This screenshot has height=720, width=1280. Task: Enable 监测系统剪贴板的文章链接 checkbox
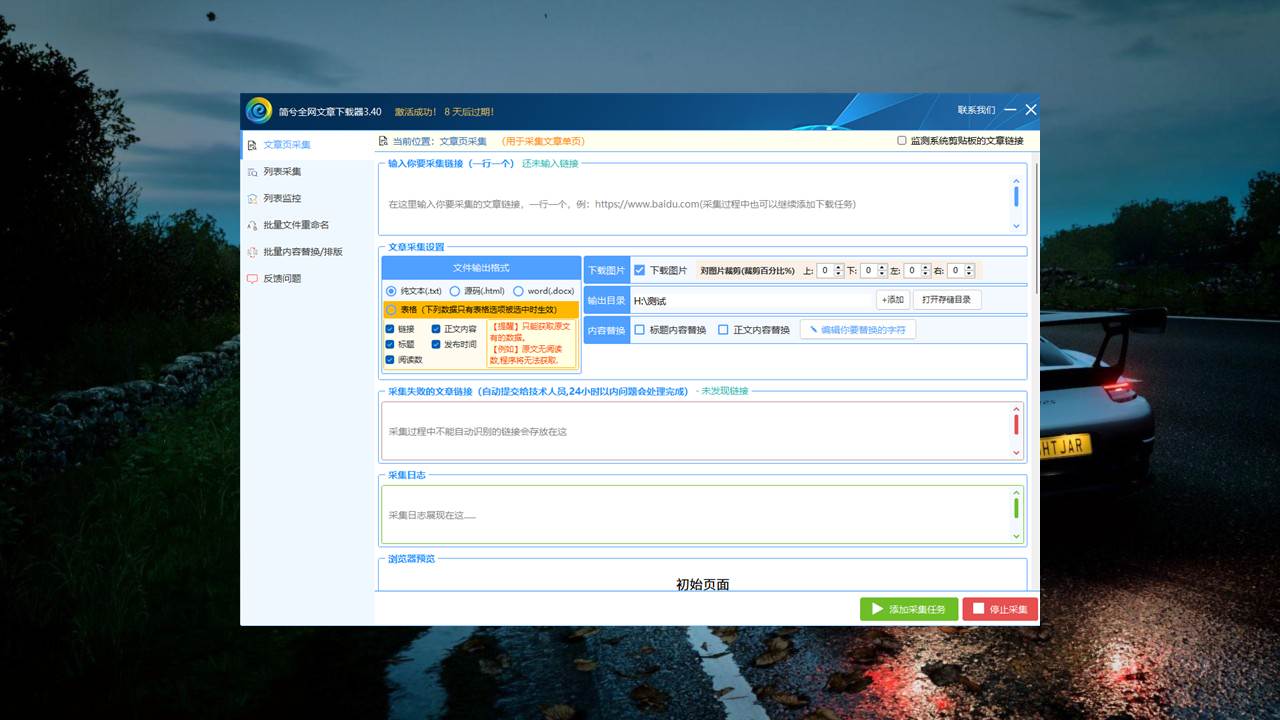point(902,142)
